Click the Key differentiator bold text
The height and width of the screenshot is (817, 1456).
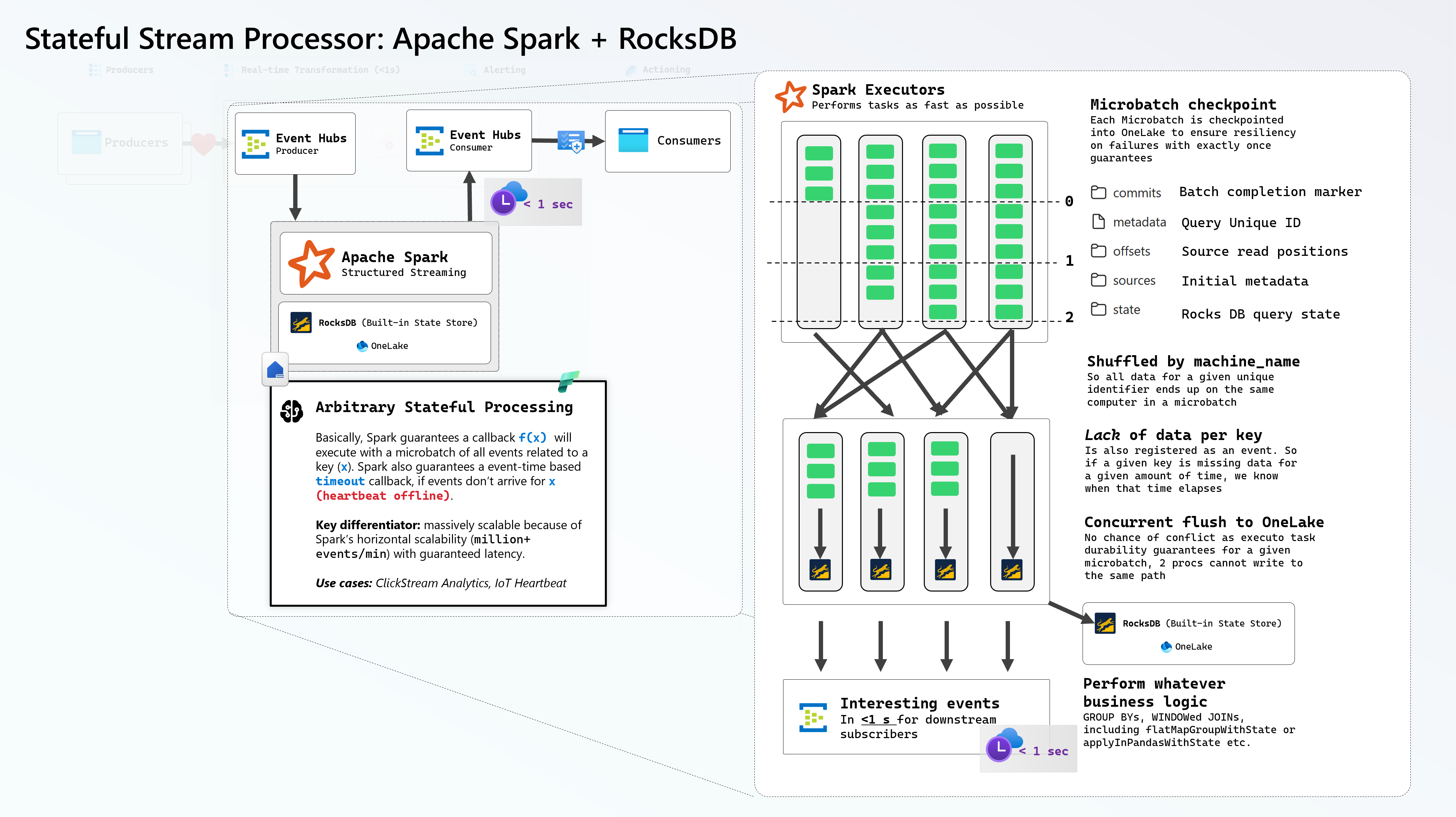coord(368,525)
